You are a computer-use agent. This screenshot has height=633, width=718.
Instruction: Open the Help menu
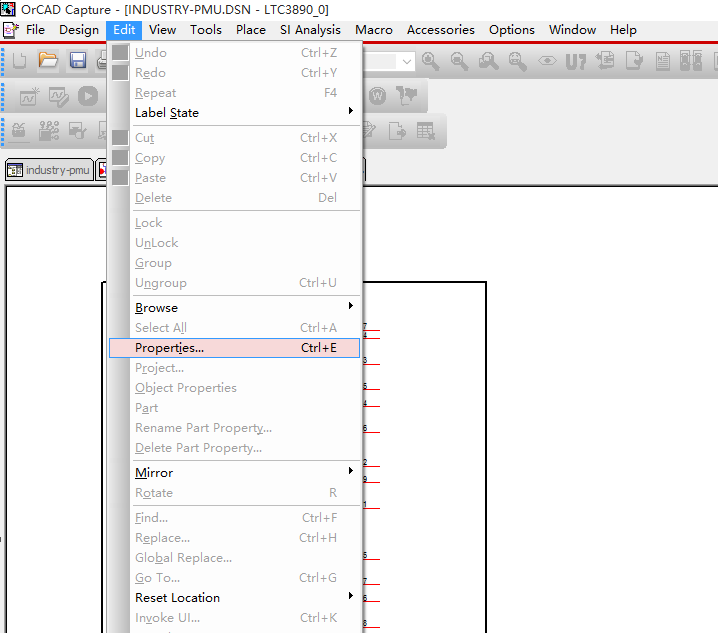623,30
